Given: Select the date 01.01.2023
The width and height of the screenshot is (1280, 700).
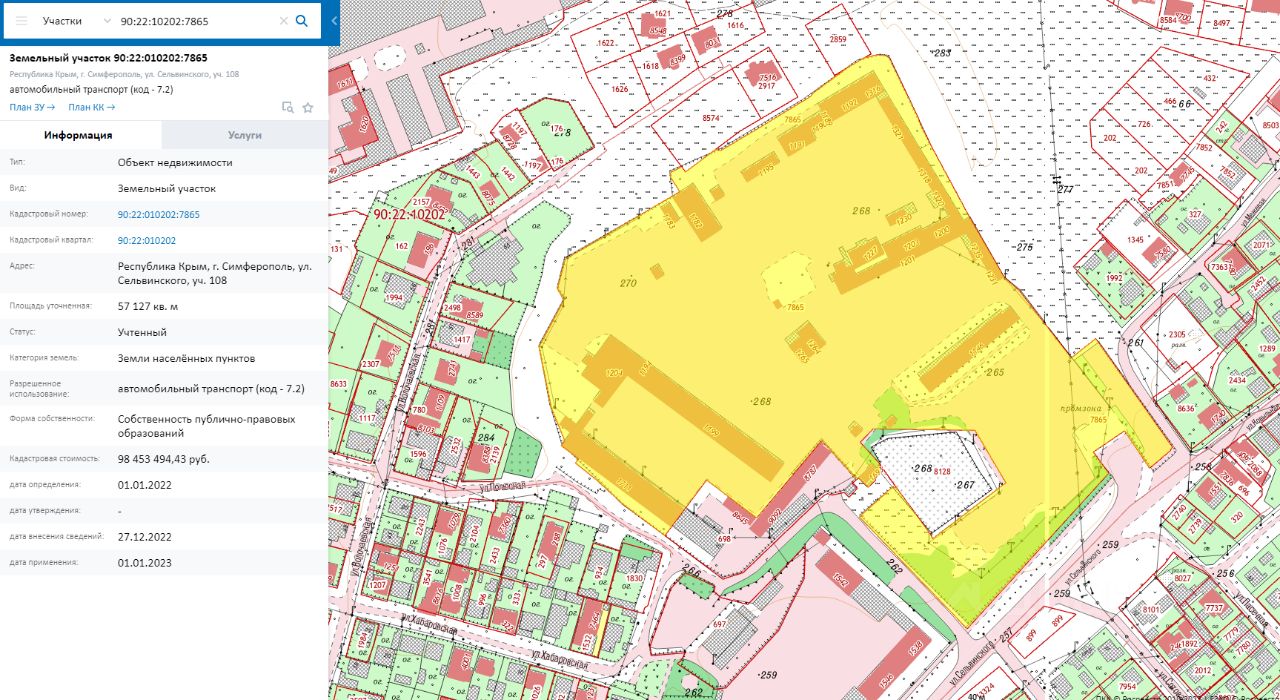Looking at the screenshot, I should tap(145, 562).
